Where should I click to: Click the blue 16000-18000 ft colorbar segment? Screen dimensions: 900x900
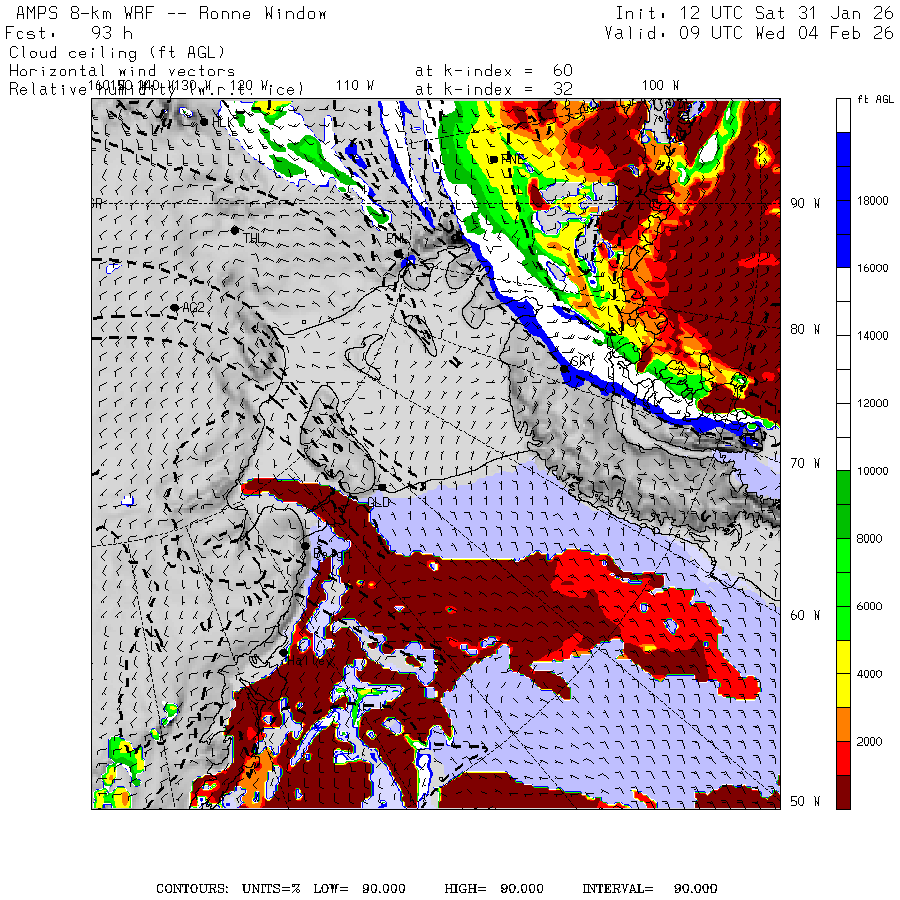[843, 234]
